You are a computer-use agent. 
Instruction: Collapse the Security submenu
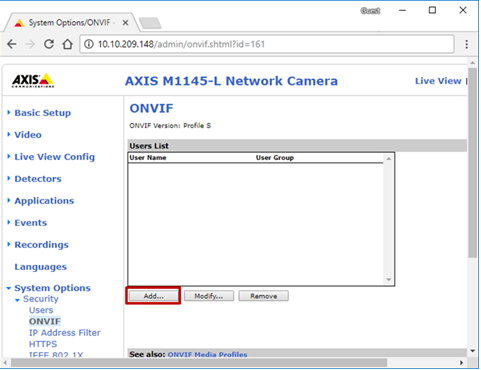(x=40, y=299)
